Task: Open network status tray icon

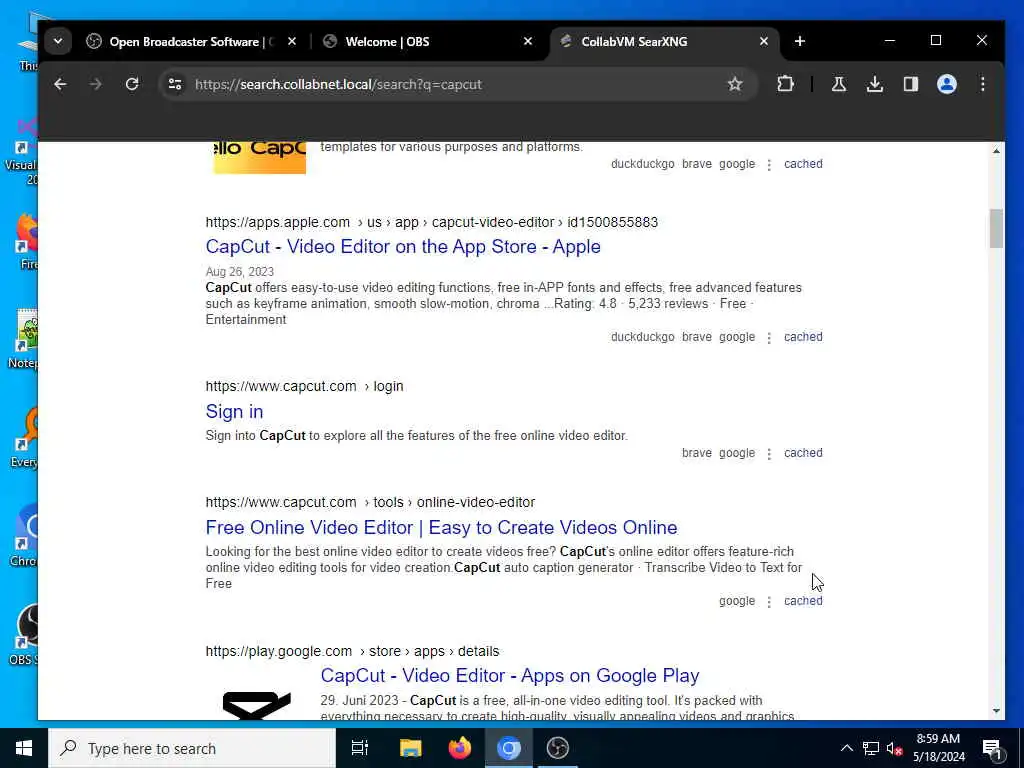Action: [x=871, y=748]
